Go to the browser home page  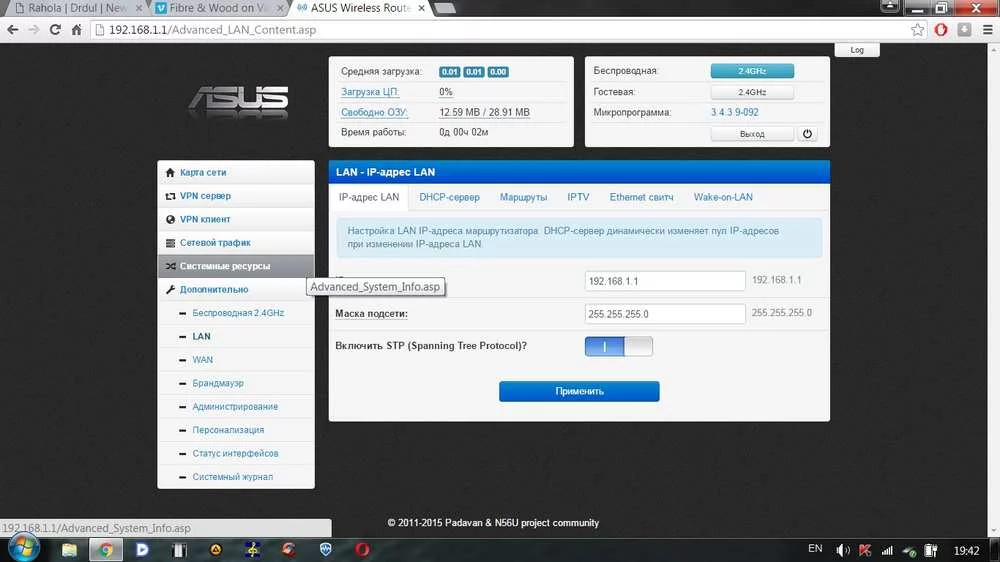point(77,29)
